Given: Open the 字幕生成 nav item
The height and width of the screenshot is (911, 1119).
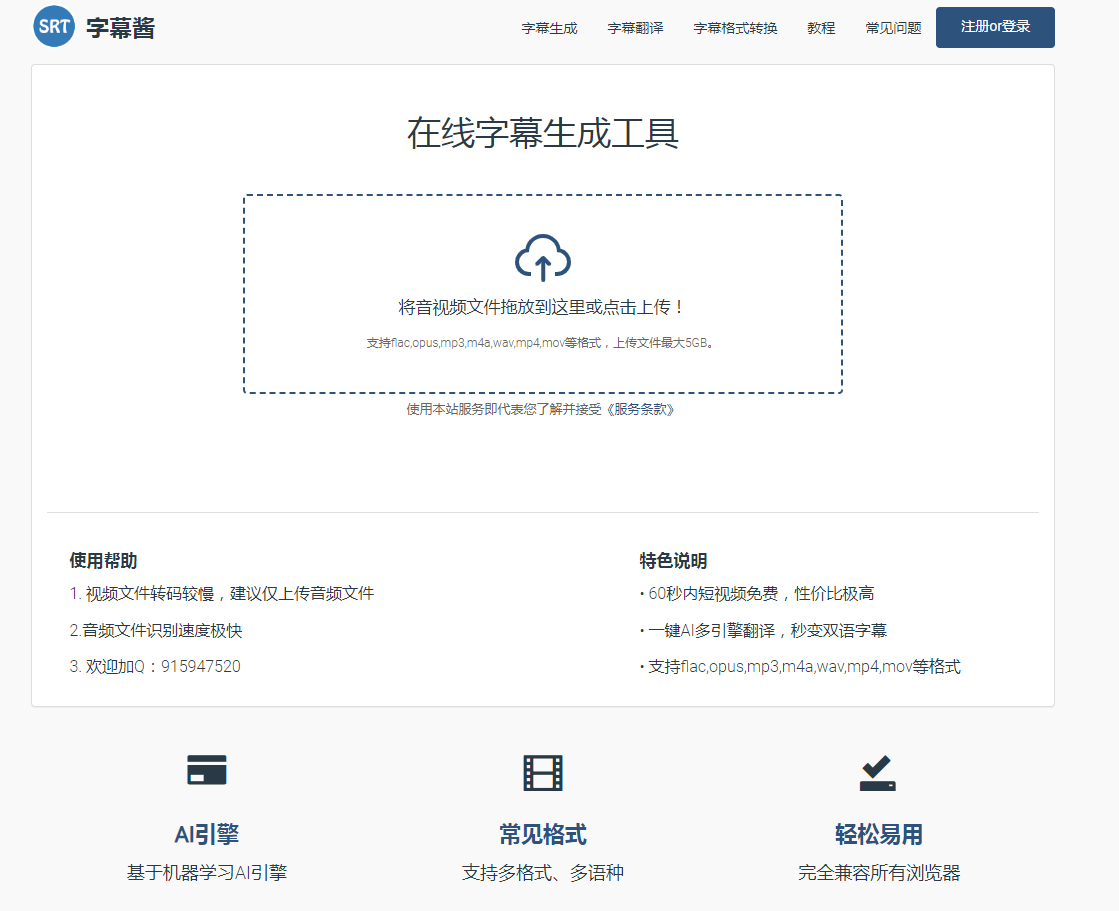Looking at the screenshot, I should (549, 28).
